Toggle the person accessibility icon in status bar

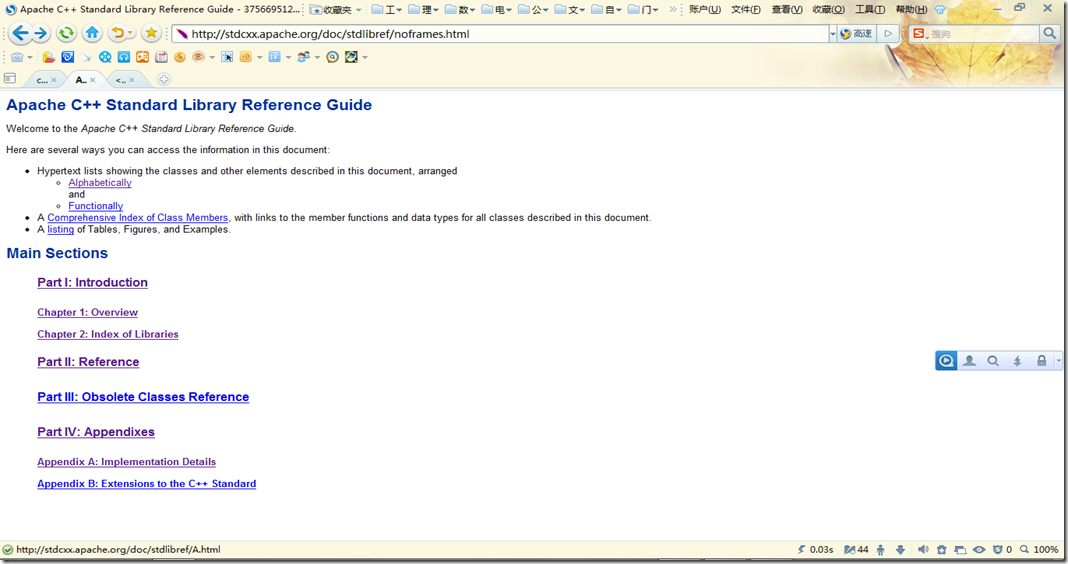[x=881, y=550]
